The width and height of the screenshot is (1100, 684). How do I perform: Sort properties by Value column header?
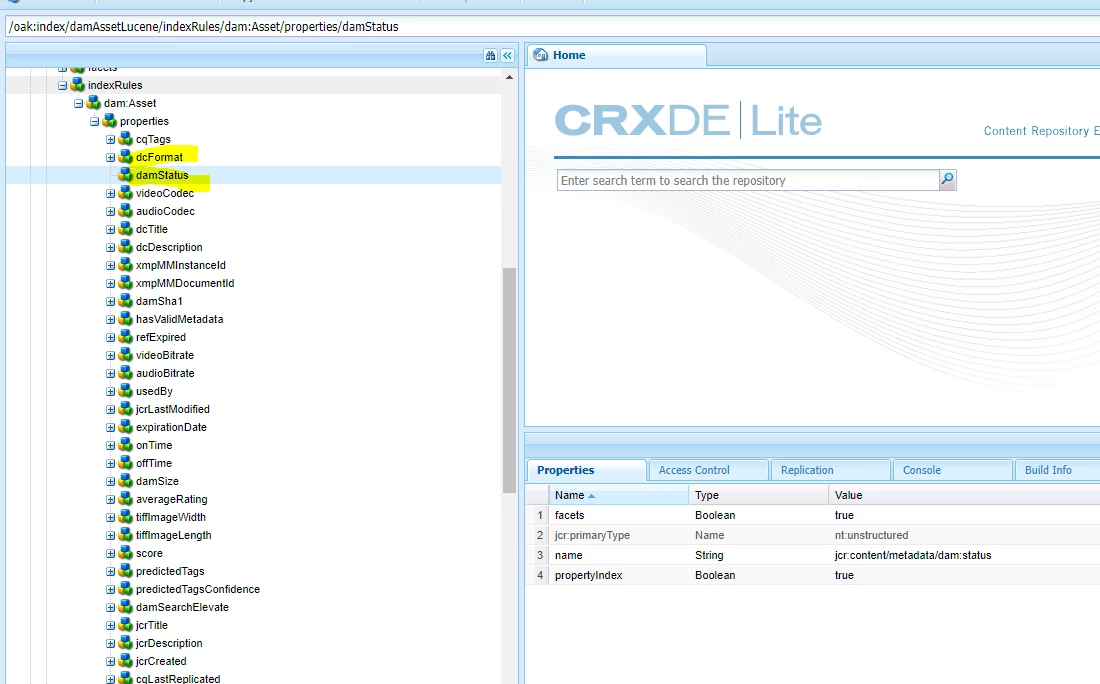pyautogui.click(x=964, y=495)
